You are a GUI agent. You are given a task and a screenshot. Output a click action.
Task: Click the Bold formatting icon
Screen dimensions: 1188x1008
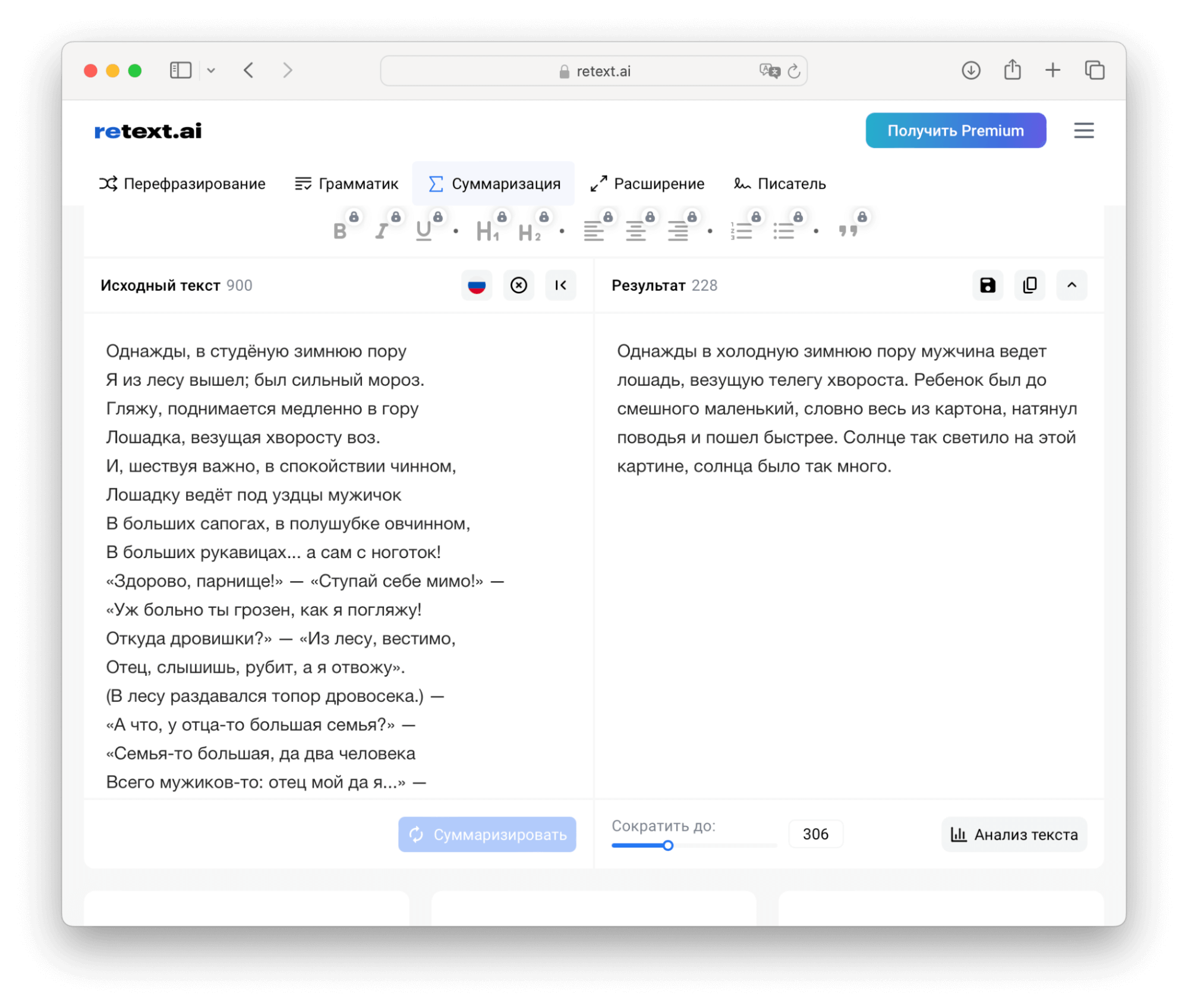pos(340,231)
